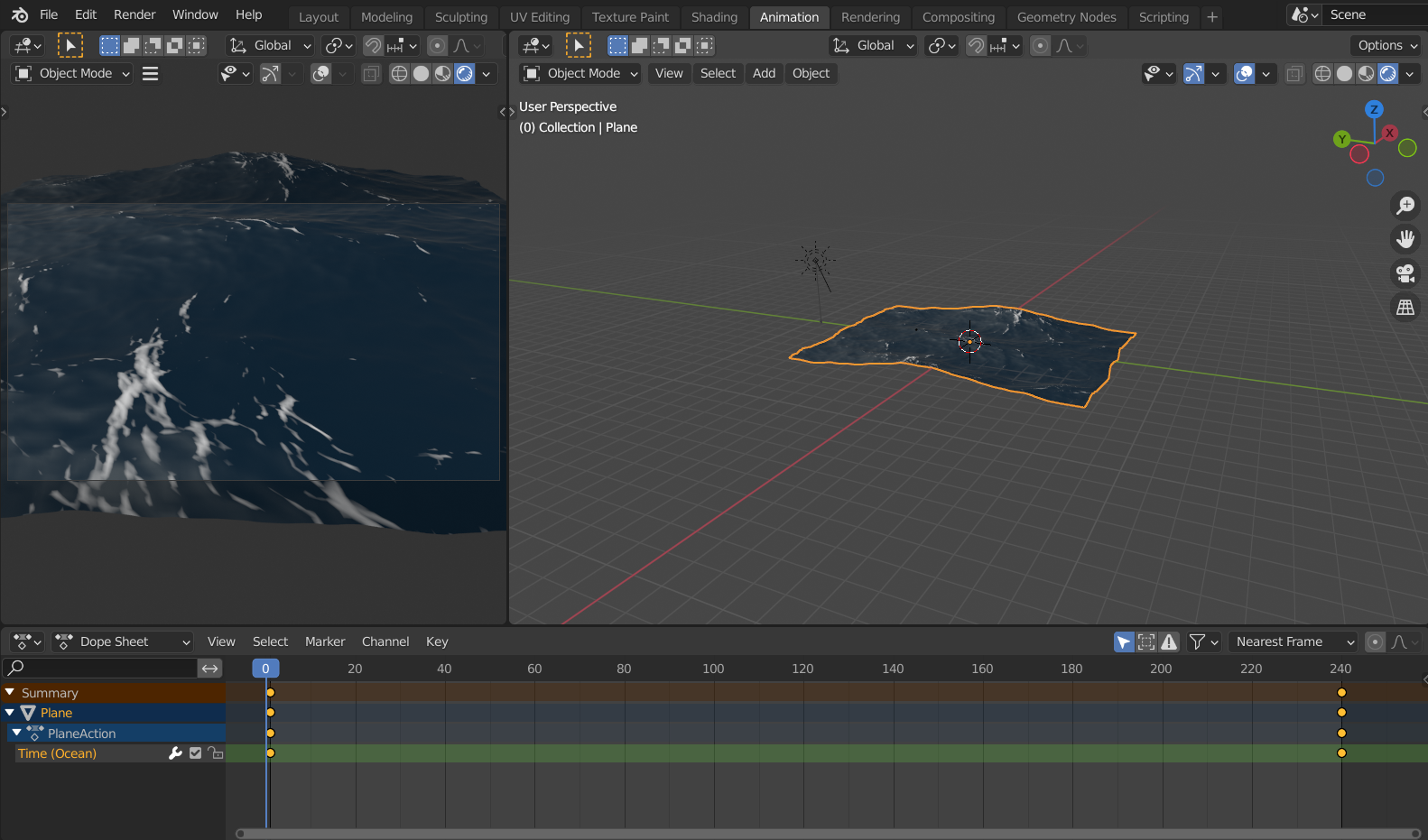Toggle camera view icon
This screenshot has width=1428, height=840.
point(1405,273)
